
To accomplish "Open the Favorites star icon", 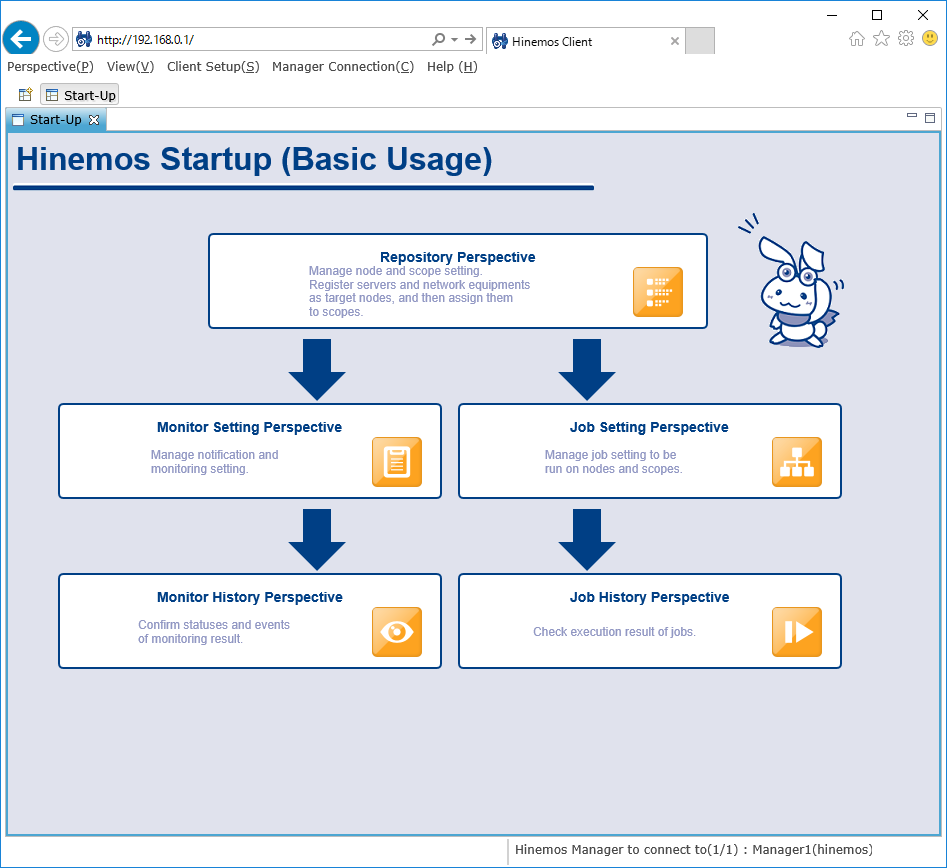I will coord(881,39).
